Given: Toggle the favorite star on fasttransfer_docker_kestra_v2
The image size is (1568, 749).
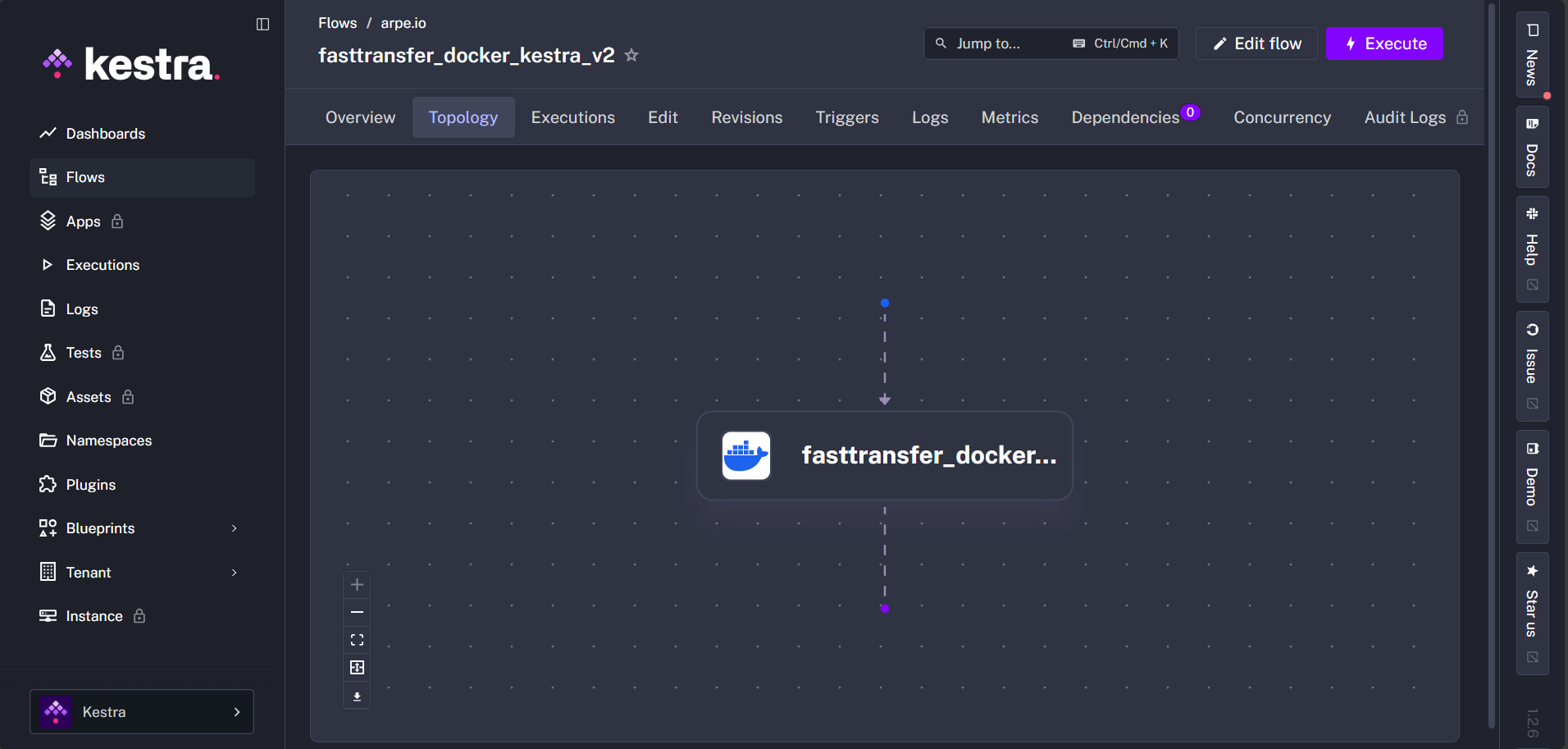Looking at the screenshot, I should (631, 55).
